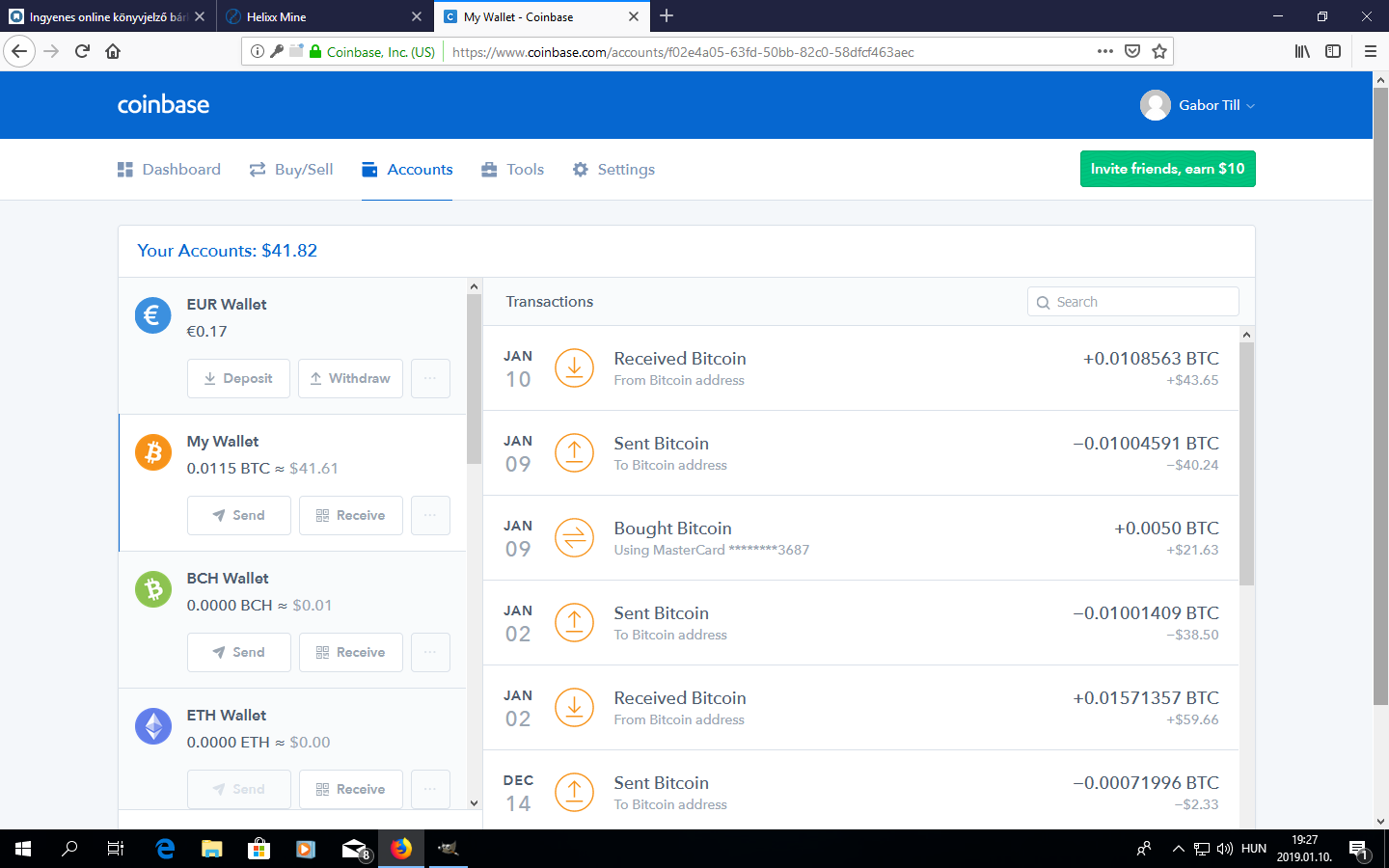Click sent icon of Dec 14 transaction

click(574, 793)
